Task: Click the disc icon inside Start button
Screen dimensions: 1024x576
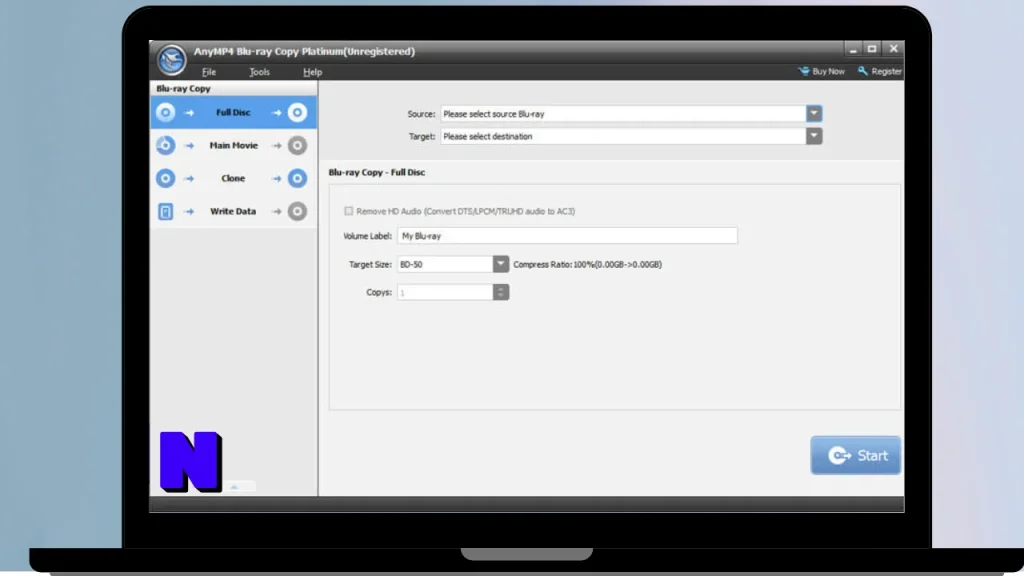Action: coord(839,455)
